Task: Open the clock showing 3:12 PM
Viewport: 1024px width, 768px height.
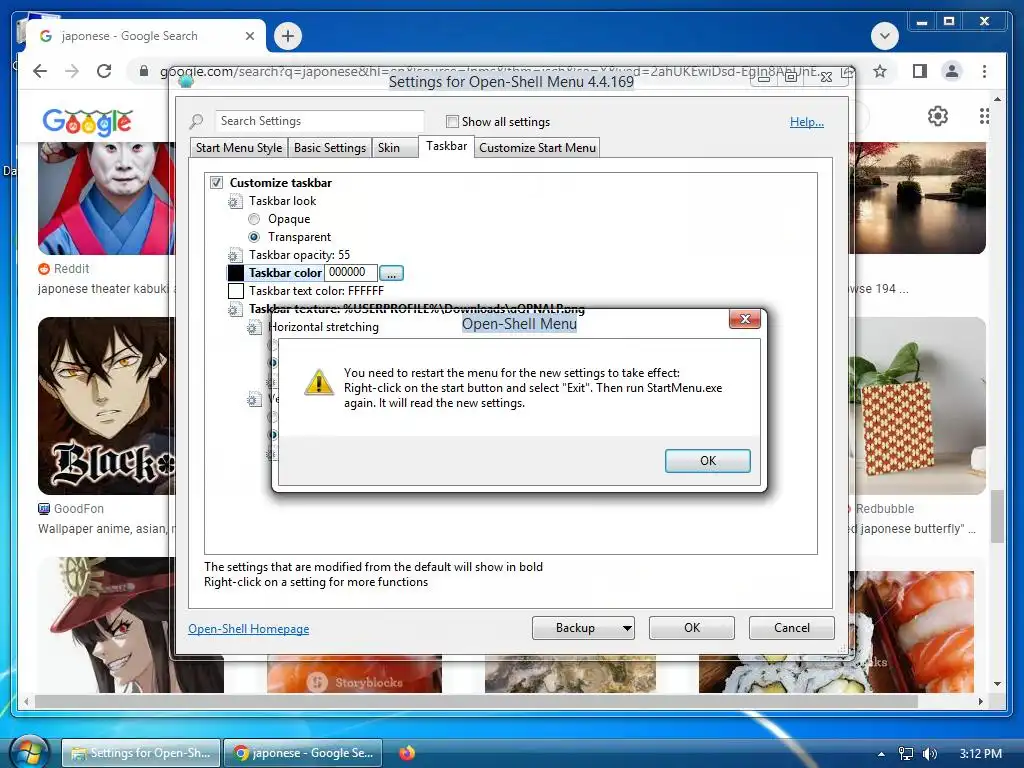Action: (x=980, y=753)
